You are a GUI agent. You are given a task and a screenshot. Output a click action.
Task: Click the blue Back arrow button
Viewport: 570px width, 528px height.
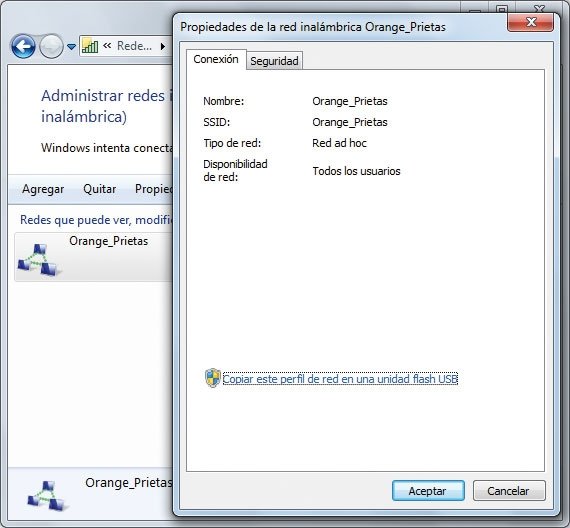tap(23, 46)
